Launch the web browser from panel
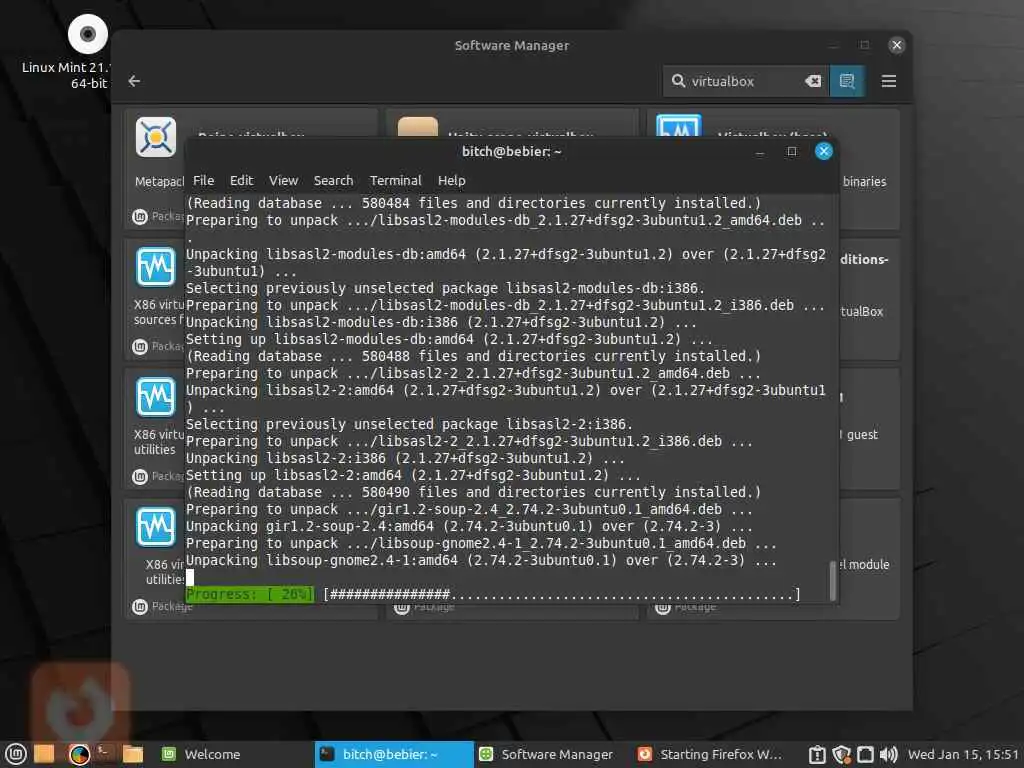Screen dimensions: 1024x768 pos(80,754)
